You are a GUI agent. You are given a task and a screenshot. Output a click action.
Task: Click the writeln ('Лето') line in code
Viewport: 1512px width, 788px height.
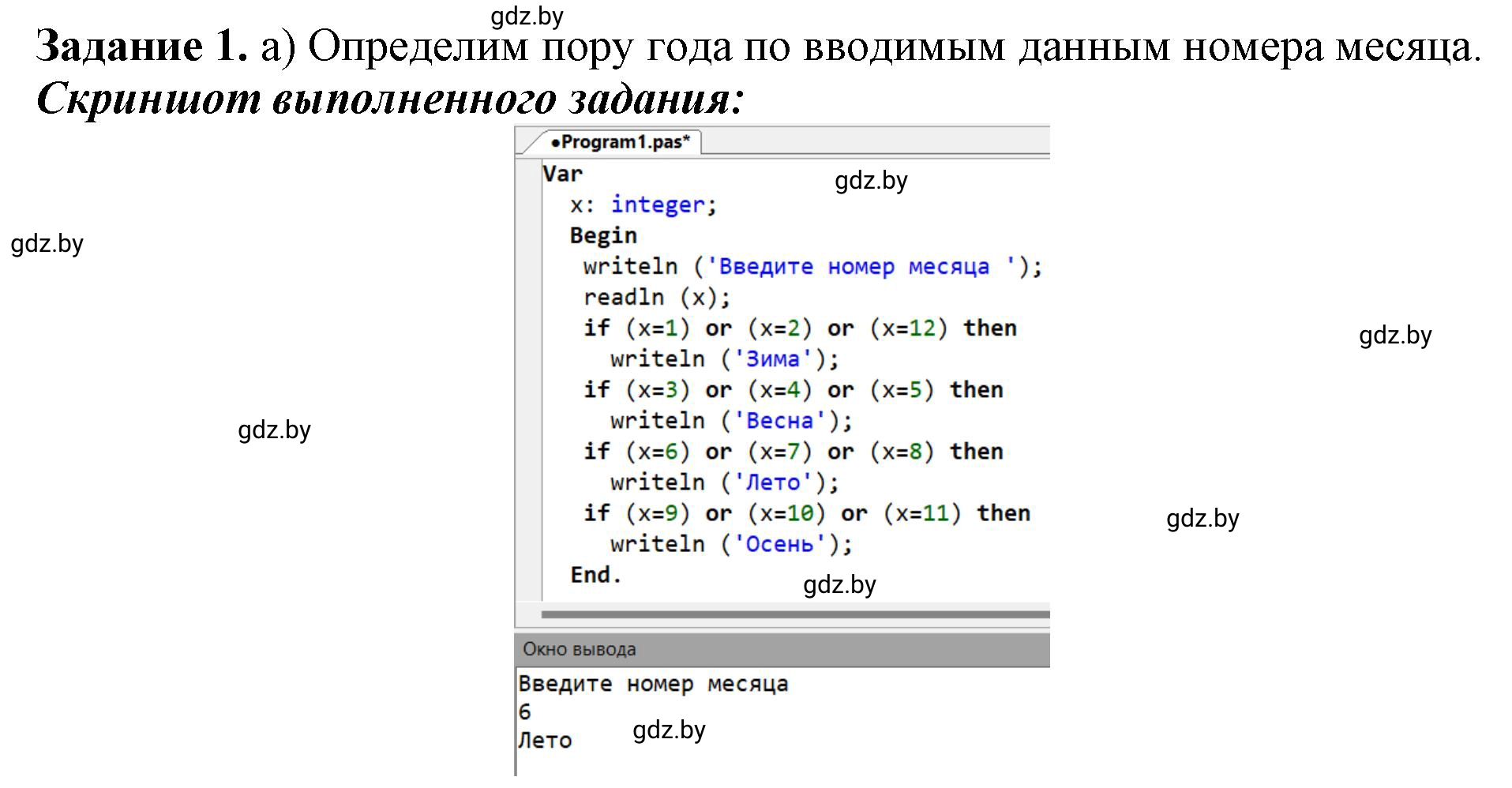click(x=725, y=482)
